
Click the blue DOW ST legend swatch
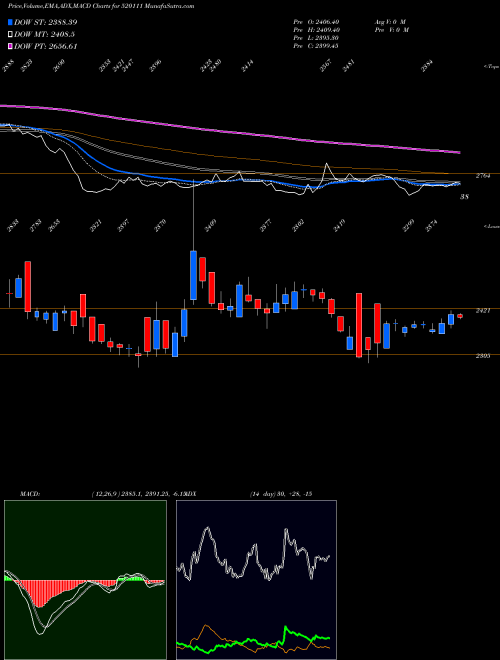click(10, 22)
